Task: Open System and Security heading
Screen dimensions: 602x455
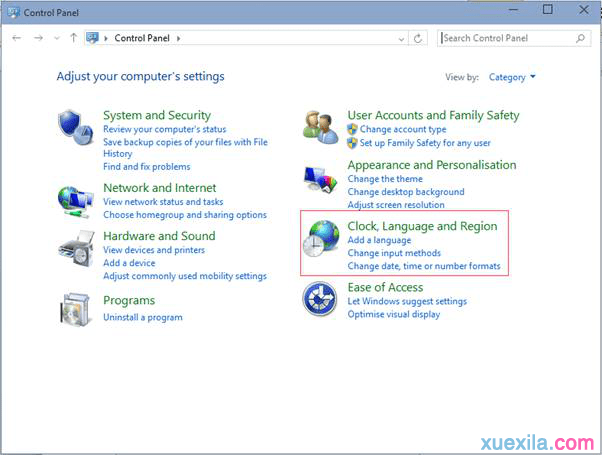Action: pyautogui.click(x=157, y=115)
